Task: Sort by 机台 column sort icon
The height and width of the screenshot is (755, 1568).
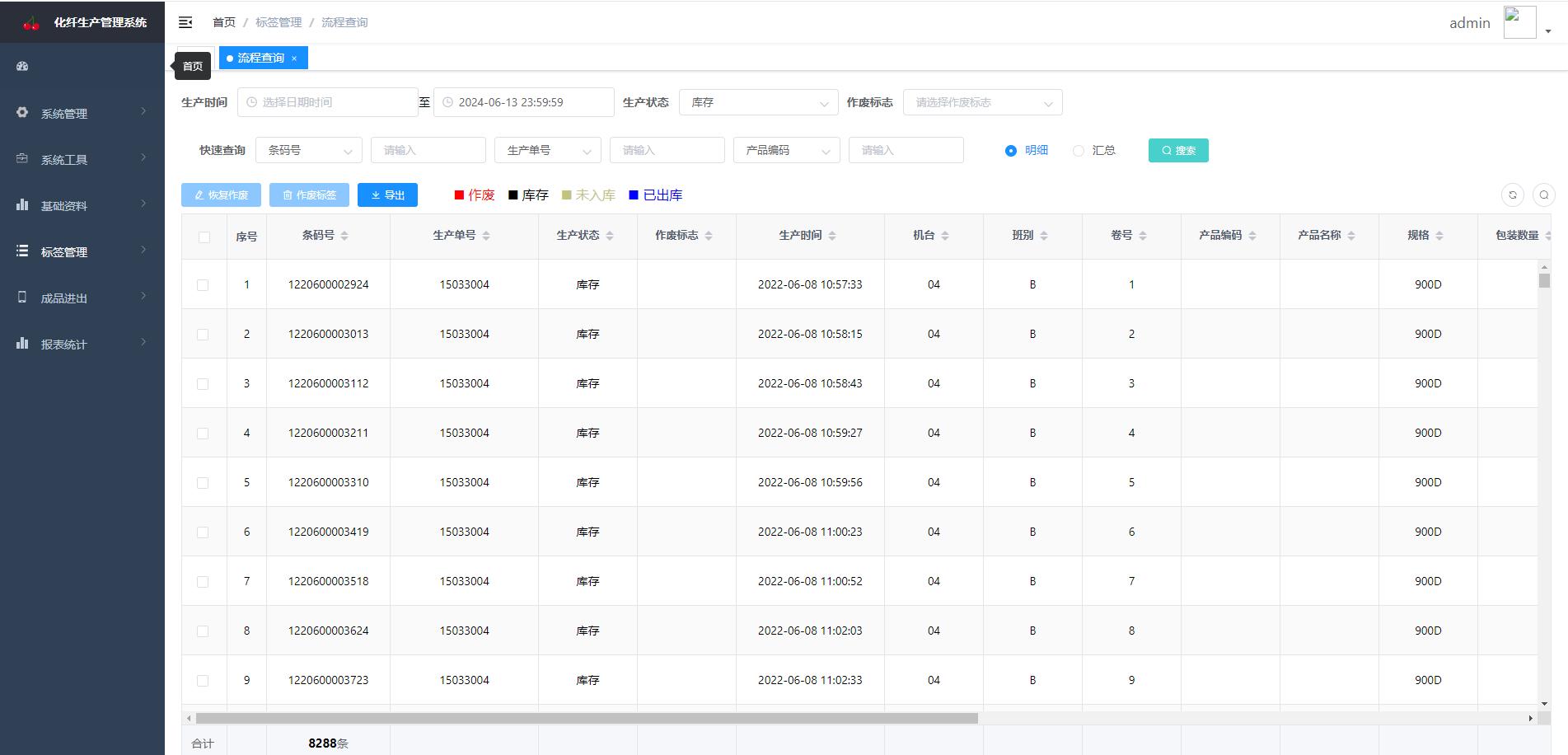Action: pyautogui.click(x=945, y=236)
